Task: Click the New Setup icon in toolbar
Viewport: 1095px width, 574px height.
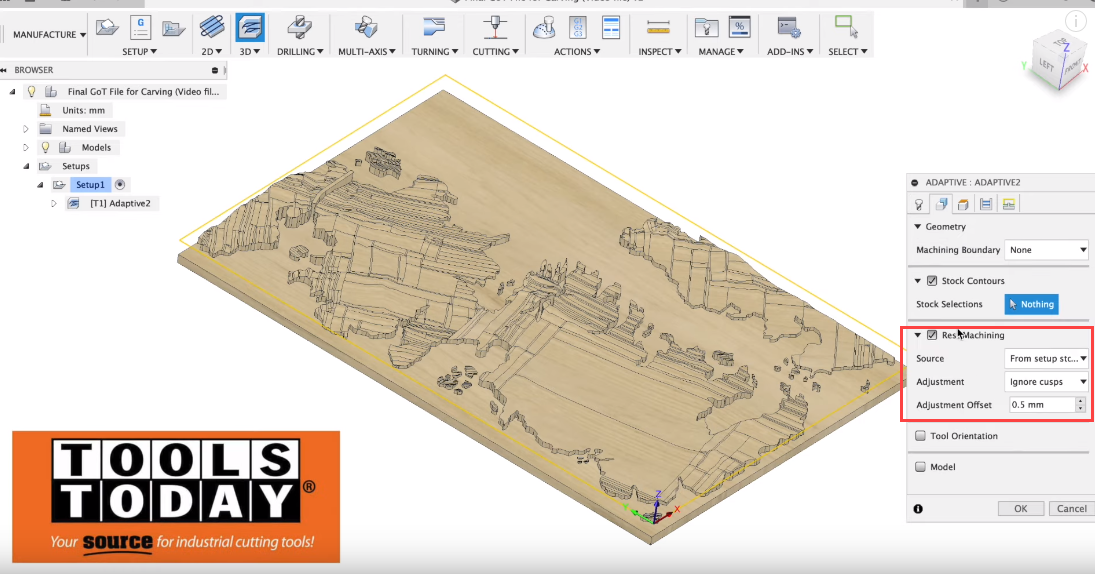Action: [x=107, y=28]
